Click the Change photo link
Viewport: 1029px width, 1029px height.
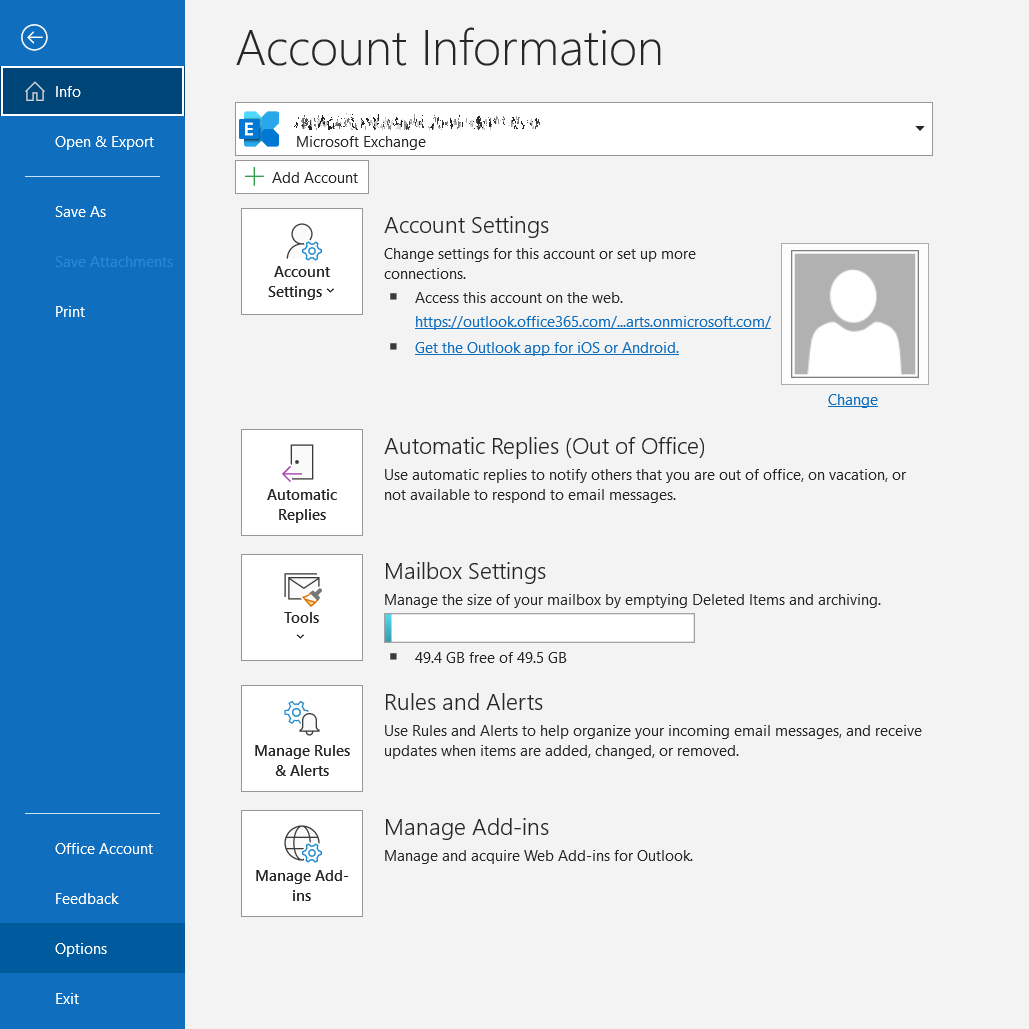[x=852, y=400]
